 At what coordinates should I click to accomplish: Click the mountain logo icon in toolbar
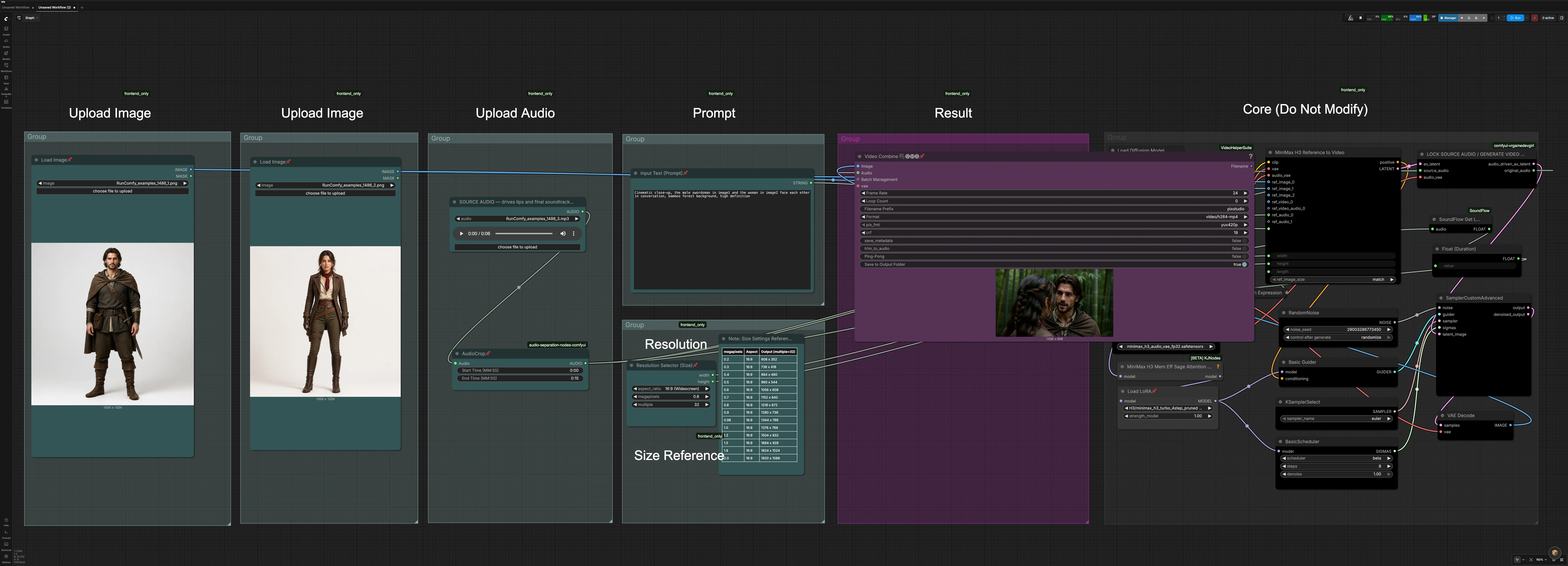[x=1351, y=18]
